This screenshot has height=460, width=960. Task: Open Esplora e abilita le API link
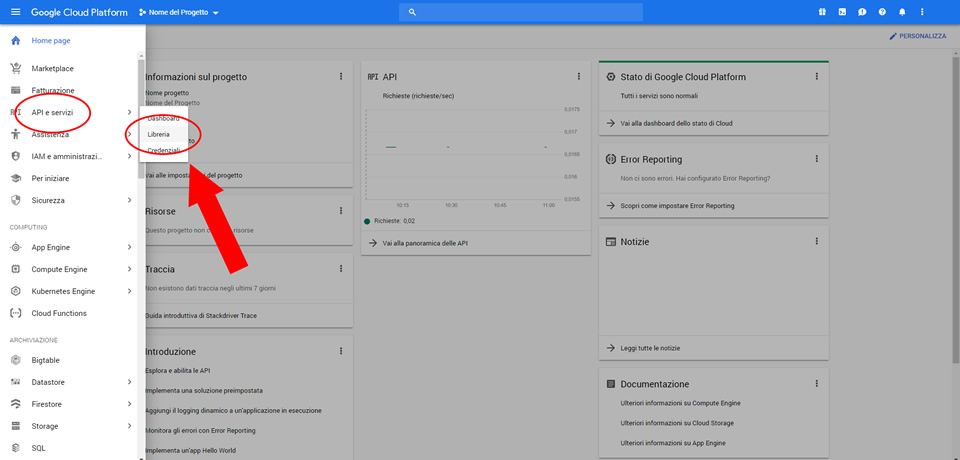pos(178,371)
